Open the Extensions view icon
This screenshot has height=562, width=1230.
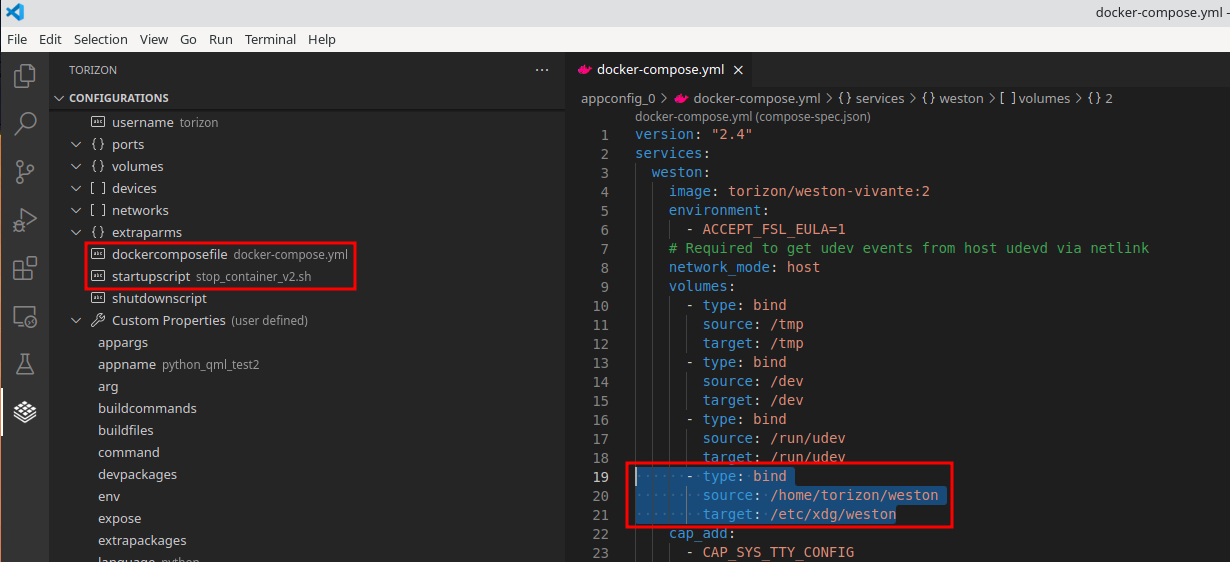(x=25, y=268)
